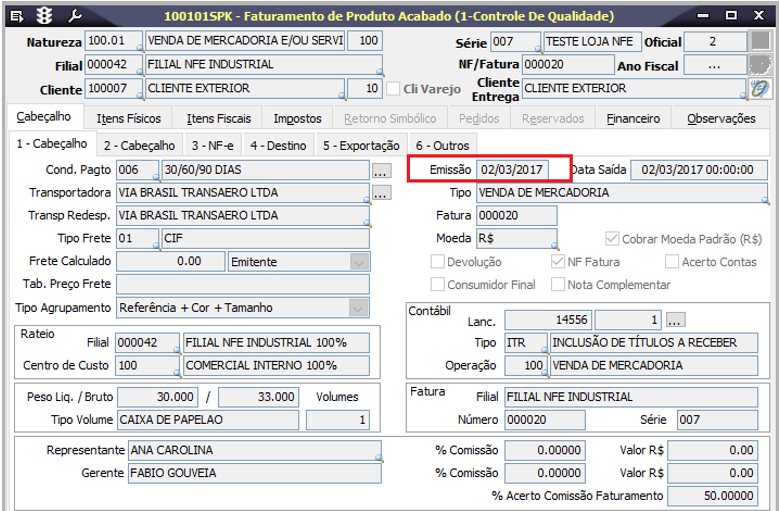Click the ellipsis button beside Cond. Pagto
Image resolution: width=780 pixels, height=511 pixels.
[381, 170]
